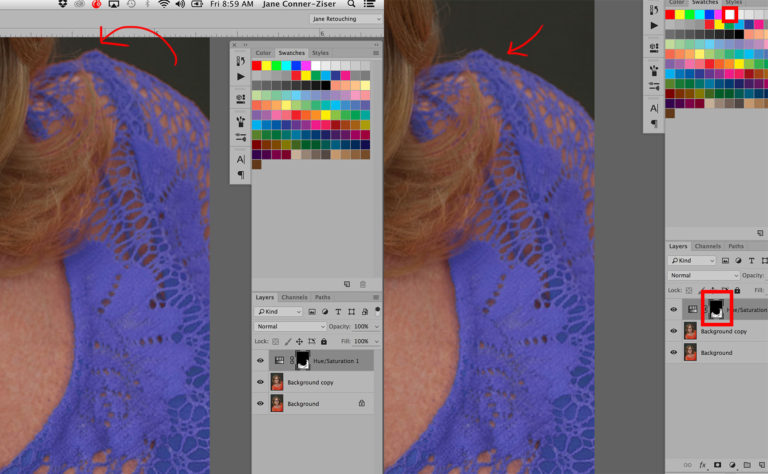Image resolution: width=768 pixels, height=474 pixels.
Task: Pick the lone brown swatch in left Swatches panel
Action: (x=257, y=164)
